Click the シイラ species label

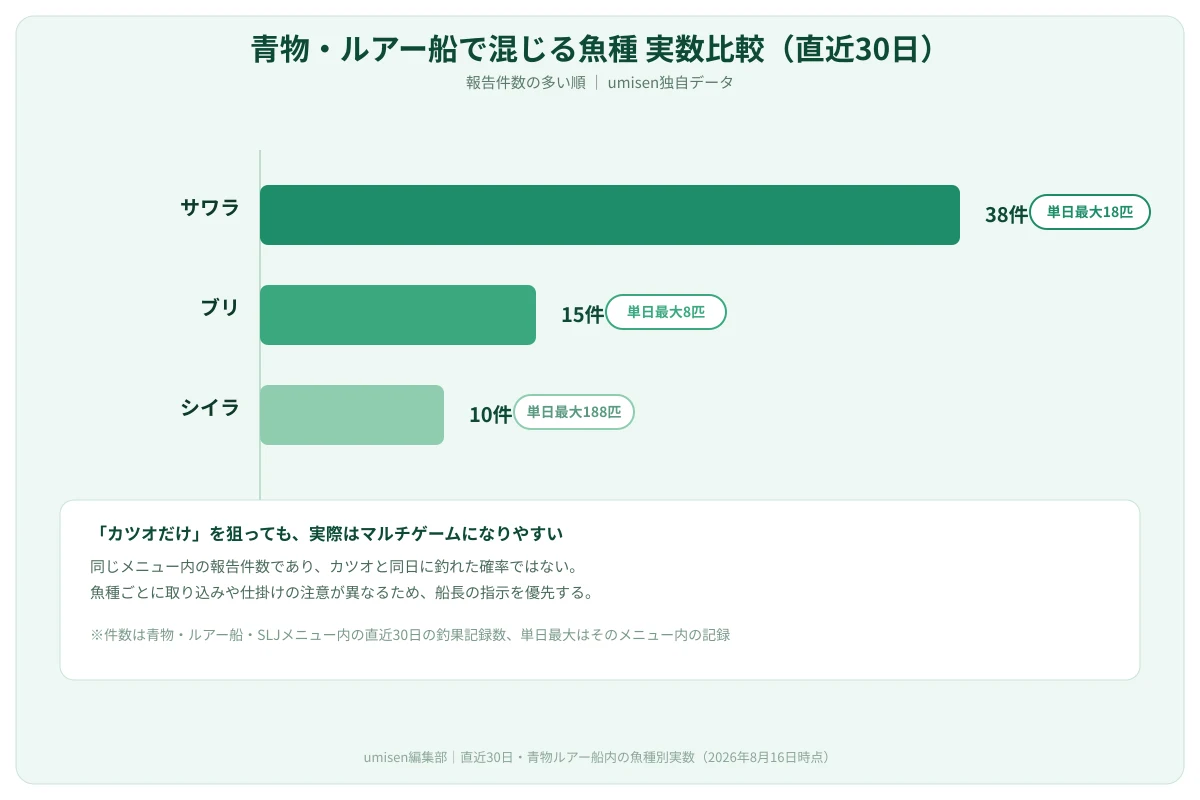pyautogui.click(x=210, y=408)
